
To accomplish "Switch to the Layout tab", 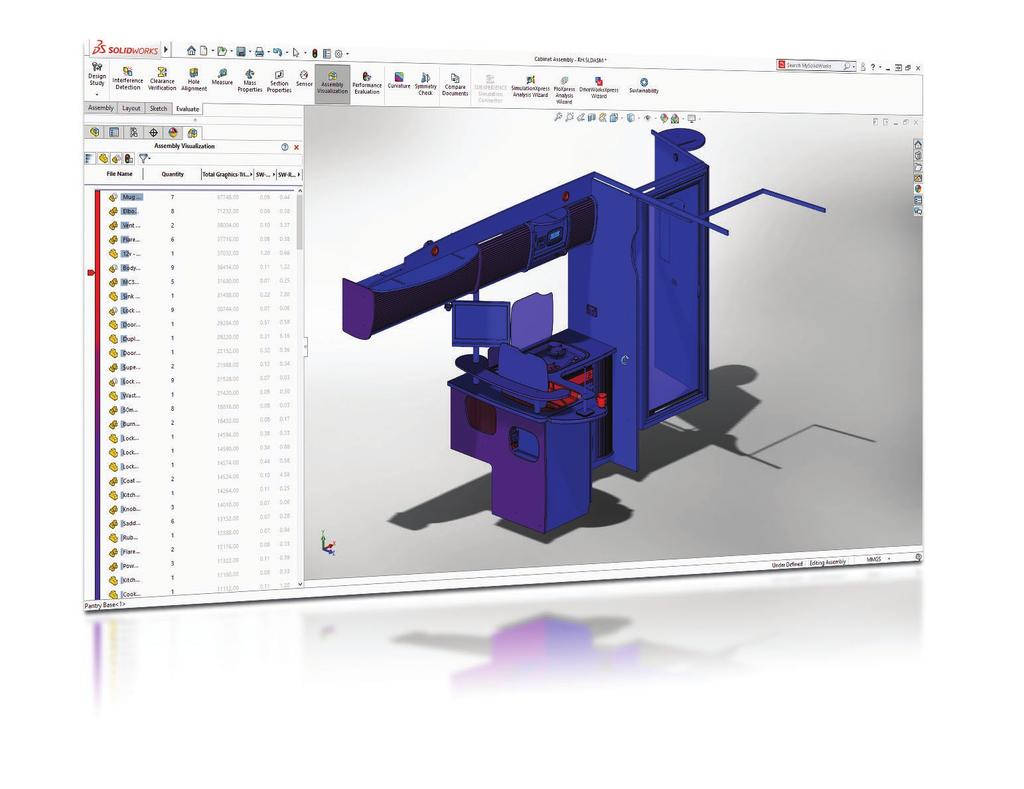I will pyautogui.click(x=131, y=108).
